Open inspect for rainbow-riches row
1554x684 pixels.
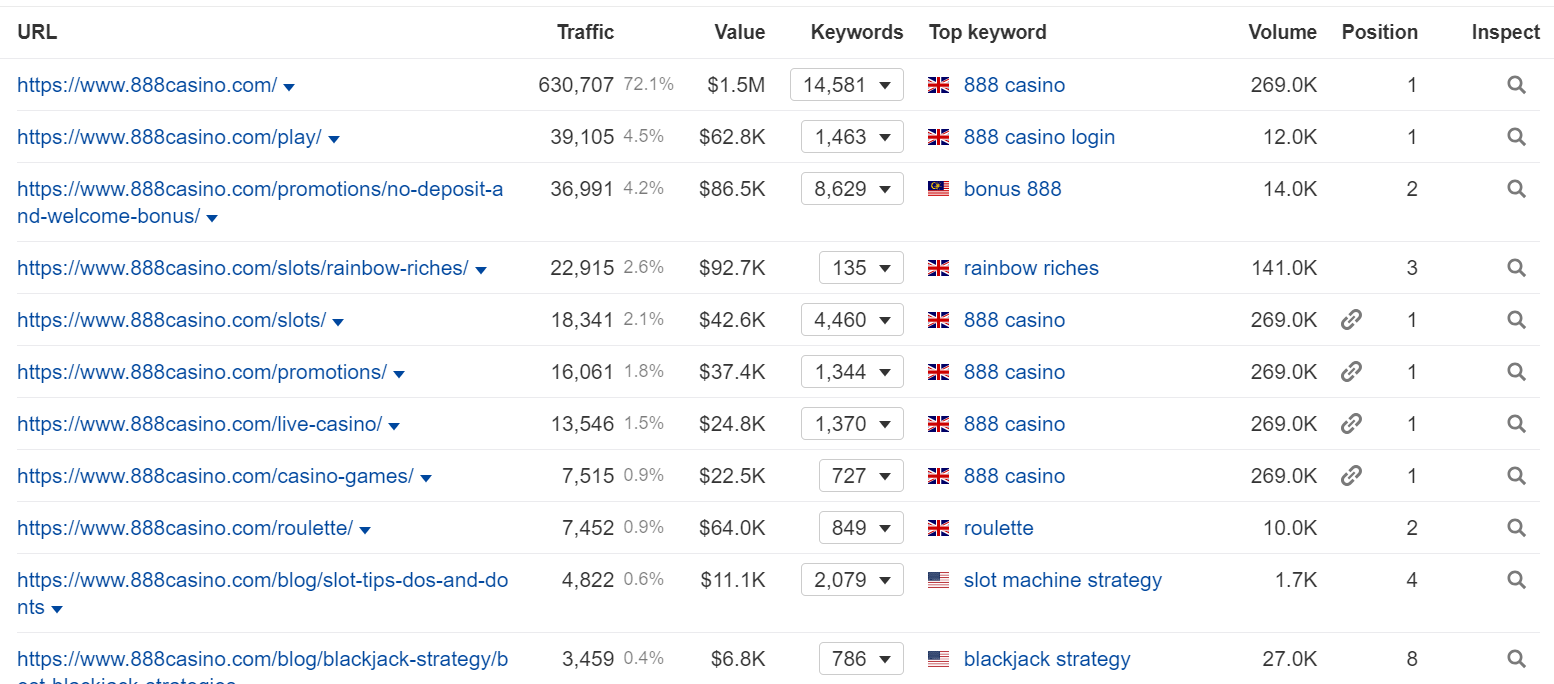(1516, 268)
